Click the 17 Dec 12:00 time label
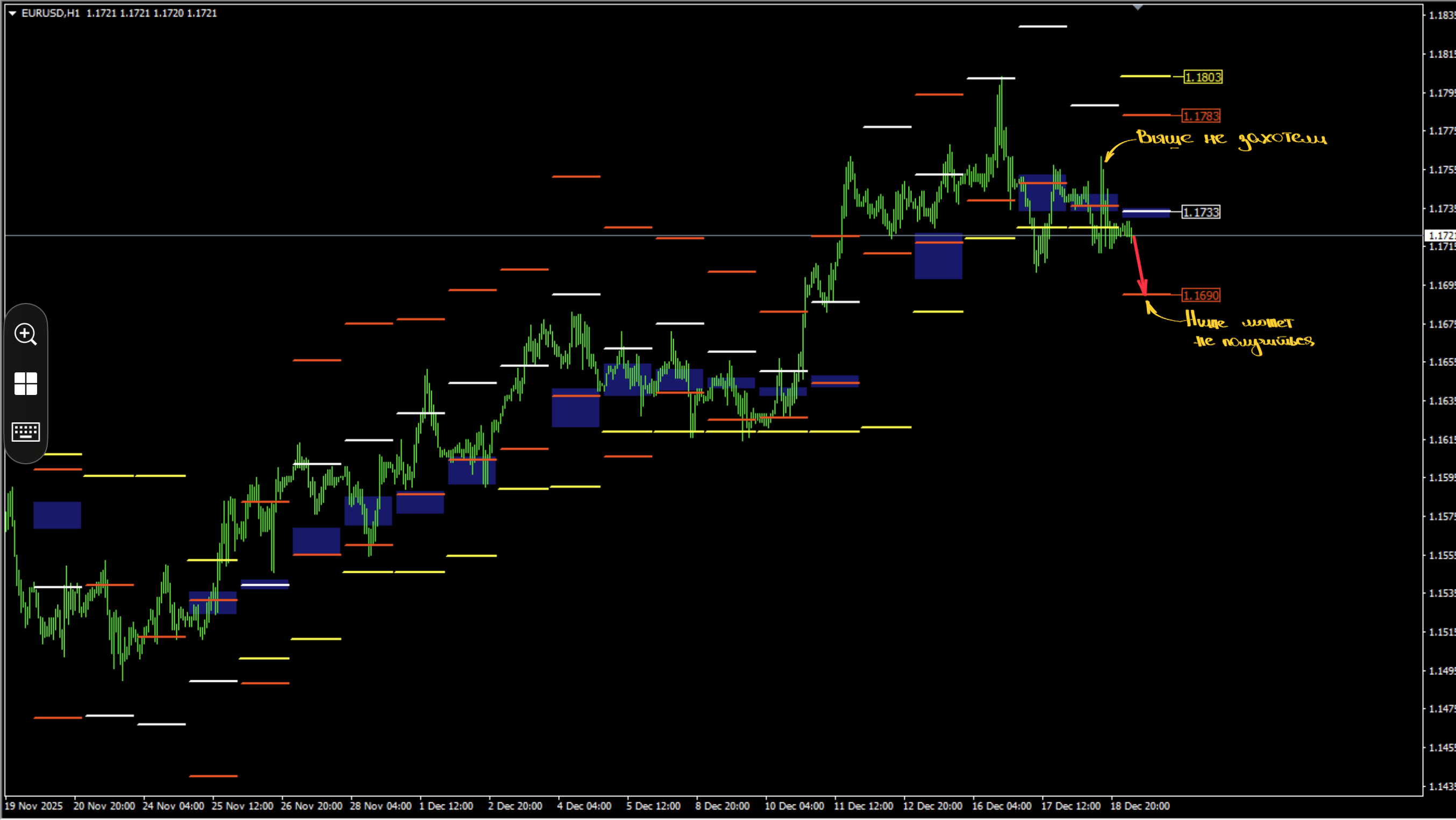The width and height of the screenshot is (1456, 820). click(1070, 806)
